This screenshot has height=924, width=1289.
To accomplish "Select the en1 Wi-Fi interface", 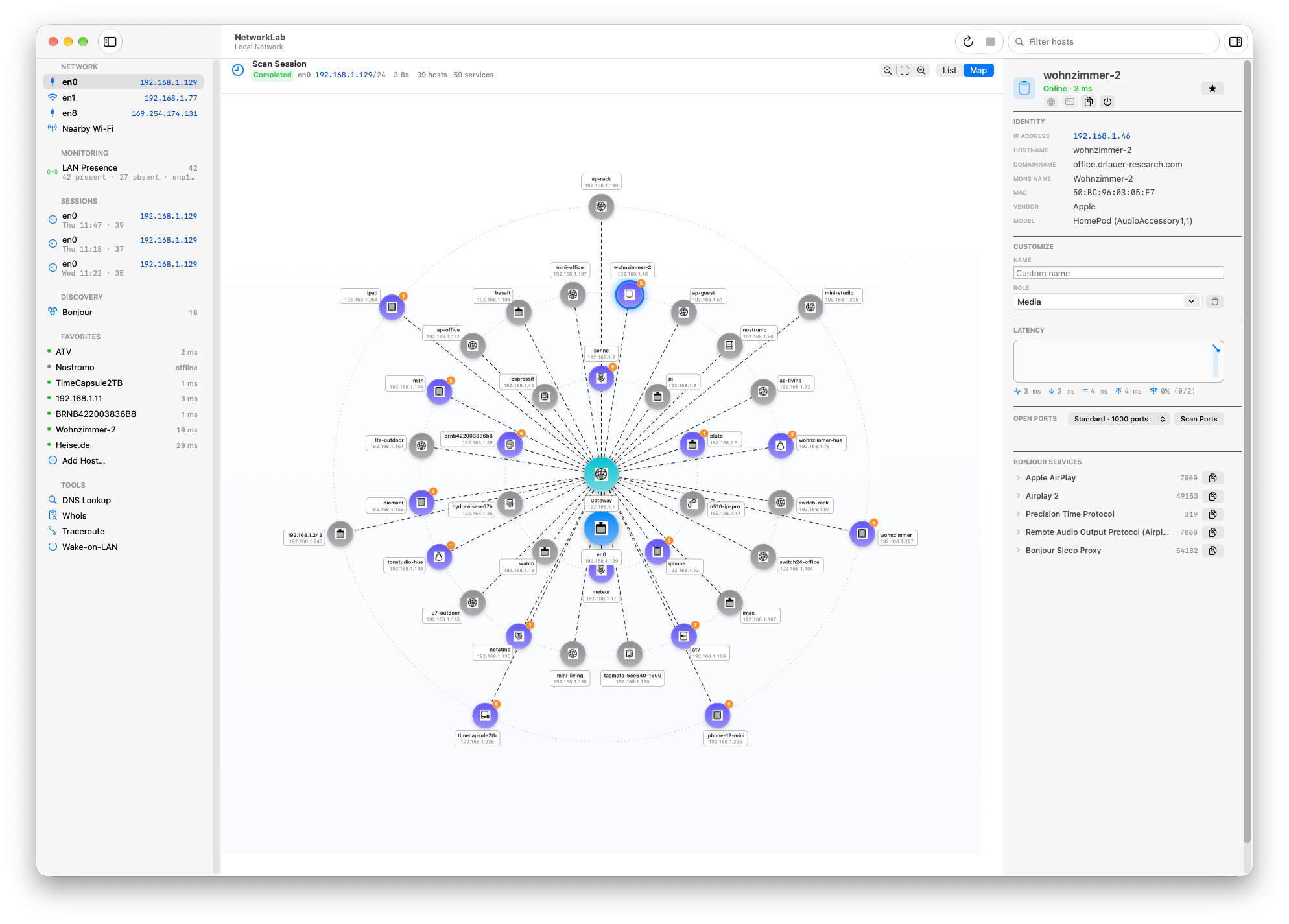I will click(123, 98).
